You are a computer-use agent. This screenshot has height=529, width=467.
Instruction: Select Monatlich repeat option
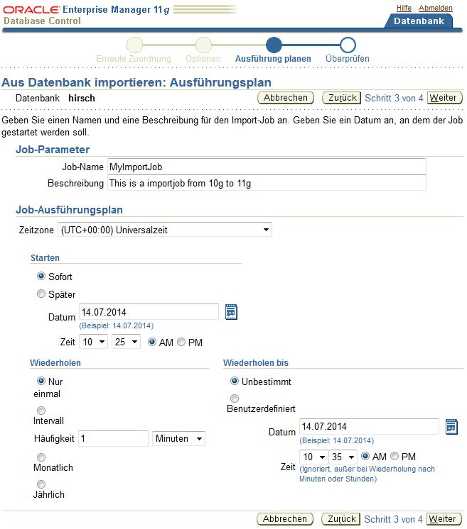[41, 457]
